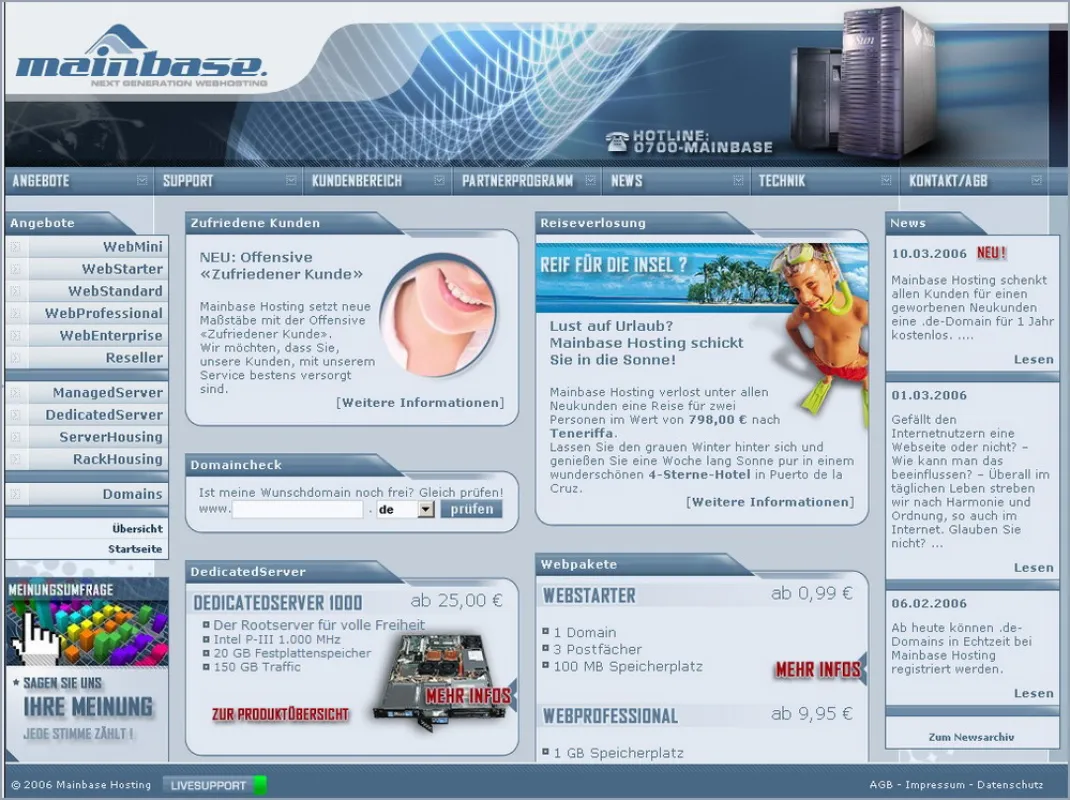Select WebMini in Angebote sidebar
This screenshot has width=1070, height=800.
tap(87, 247)
